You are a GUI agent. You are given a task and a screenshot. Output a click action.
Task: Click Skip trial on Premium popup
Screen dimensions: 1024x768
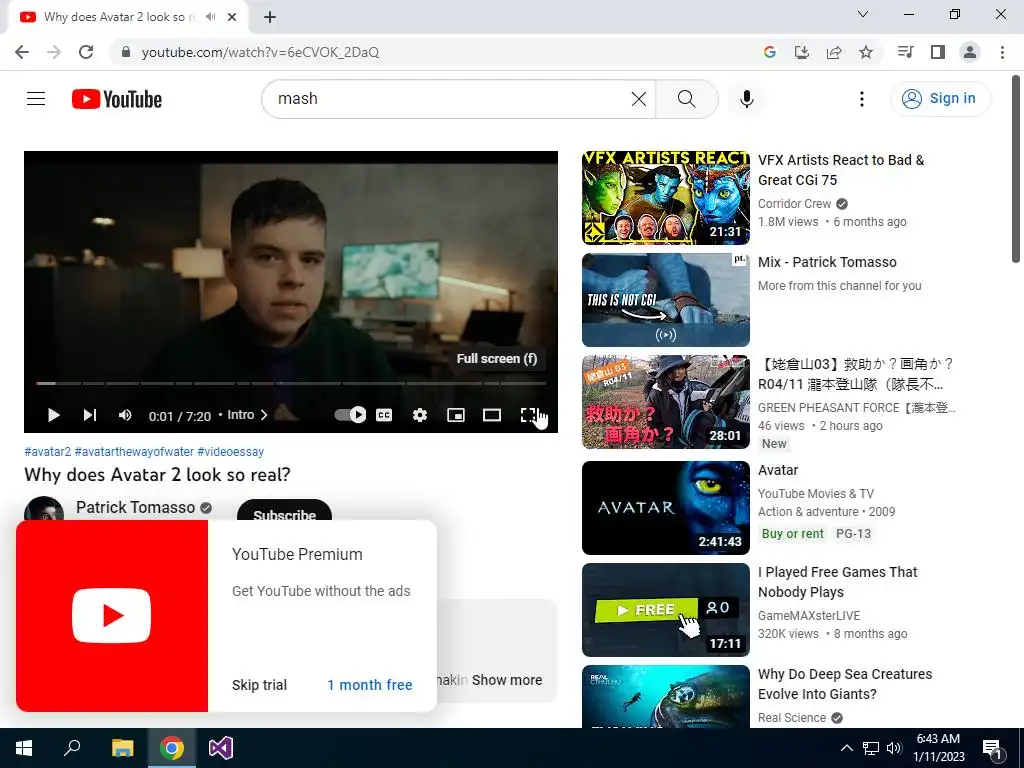(259, 684)
